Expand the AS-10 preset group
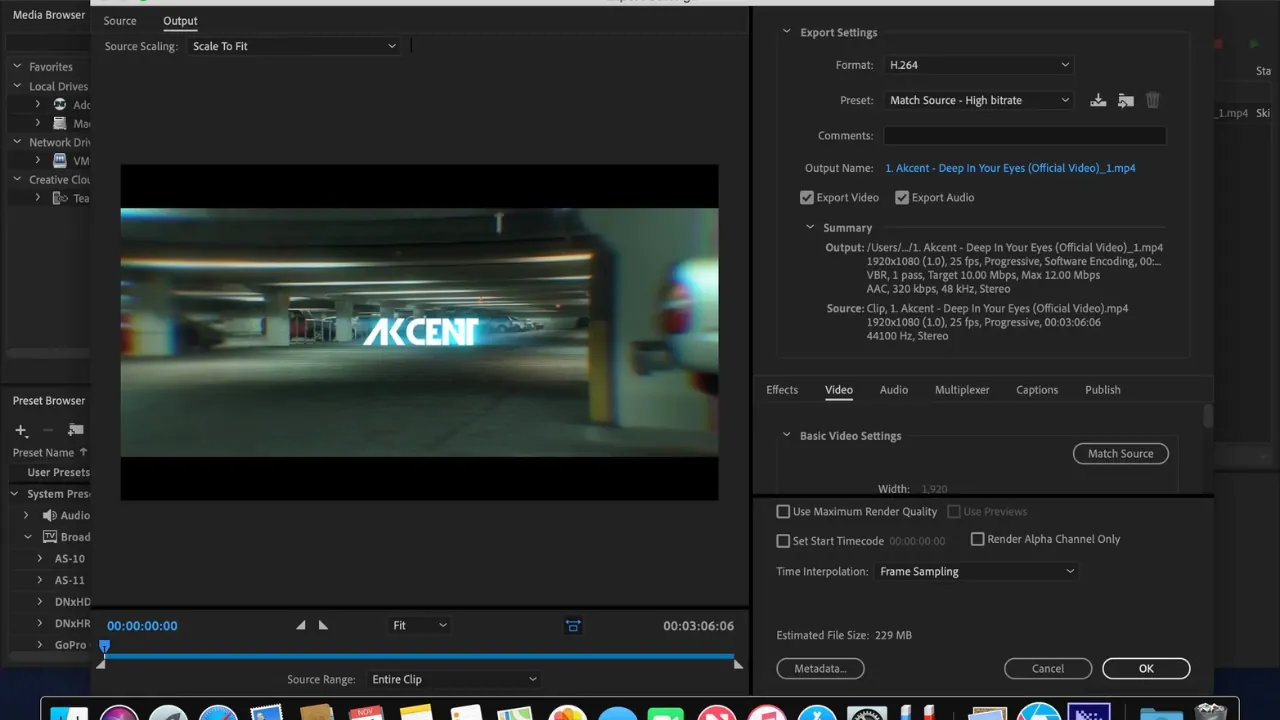The height and width of the screenshot is (720, 1280). coord(40,559)
